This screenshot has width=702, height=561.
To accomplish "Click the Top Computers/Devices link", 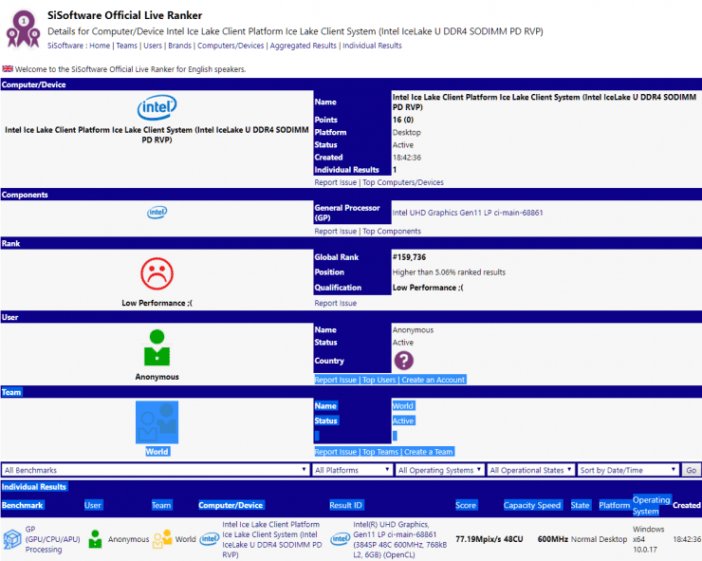I will 403,182.
